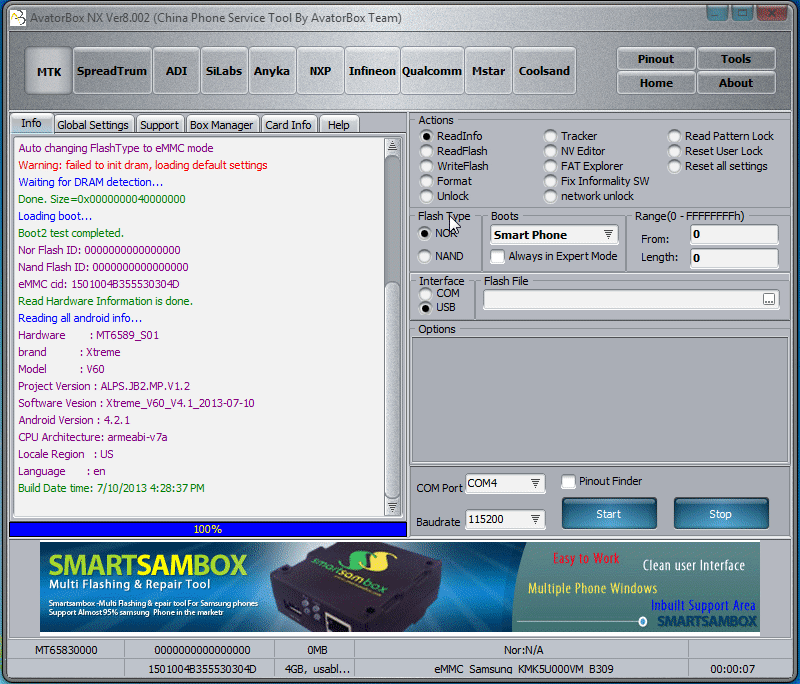800x684 pixels.
Task: Click 'eMMC cid: 1501004B355530304D' log line
Action: [x=99, y=284]
